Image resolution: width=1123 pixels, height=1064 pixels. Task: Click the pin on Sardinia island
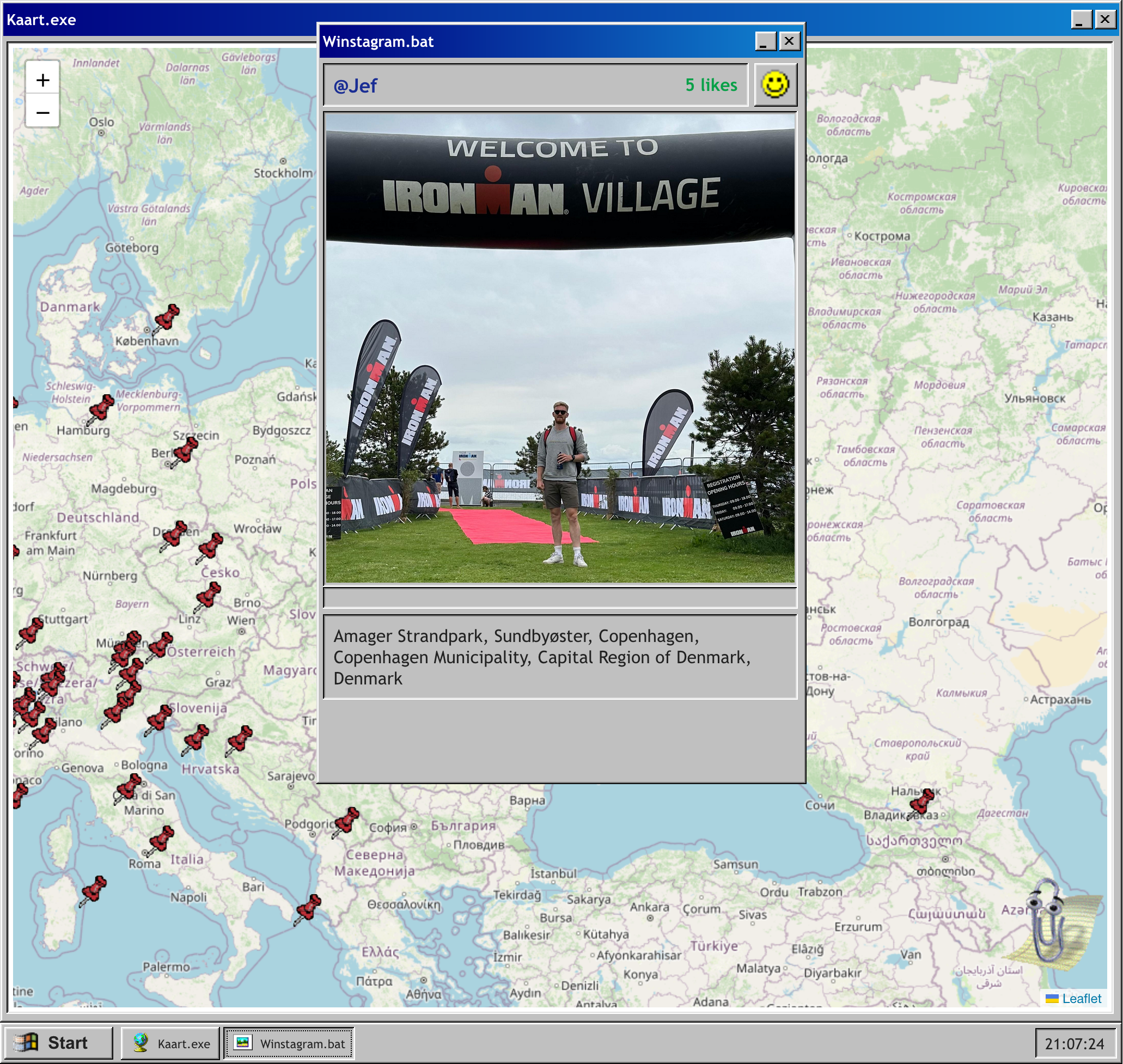coord(93,890)
